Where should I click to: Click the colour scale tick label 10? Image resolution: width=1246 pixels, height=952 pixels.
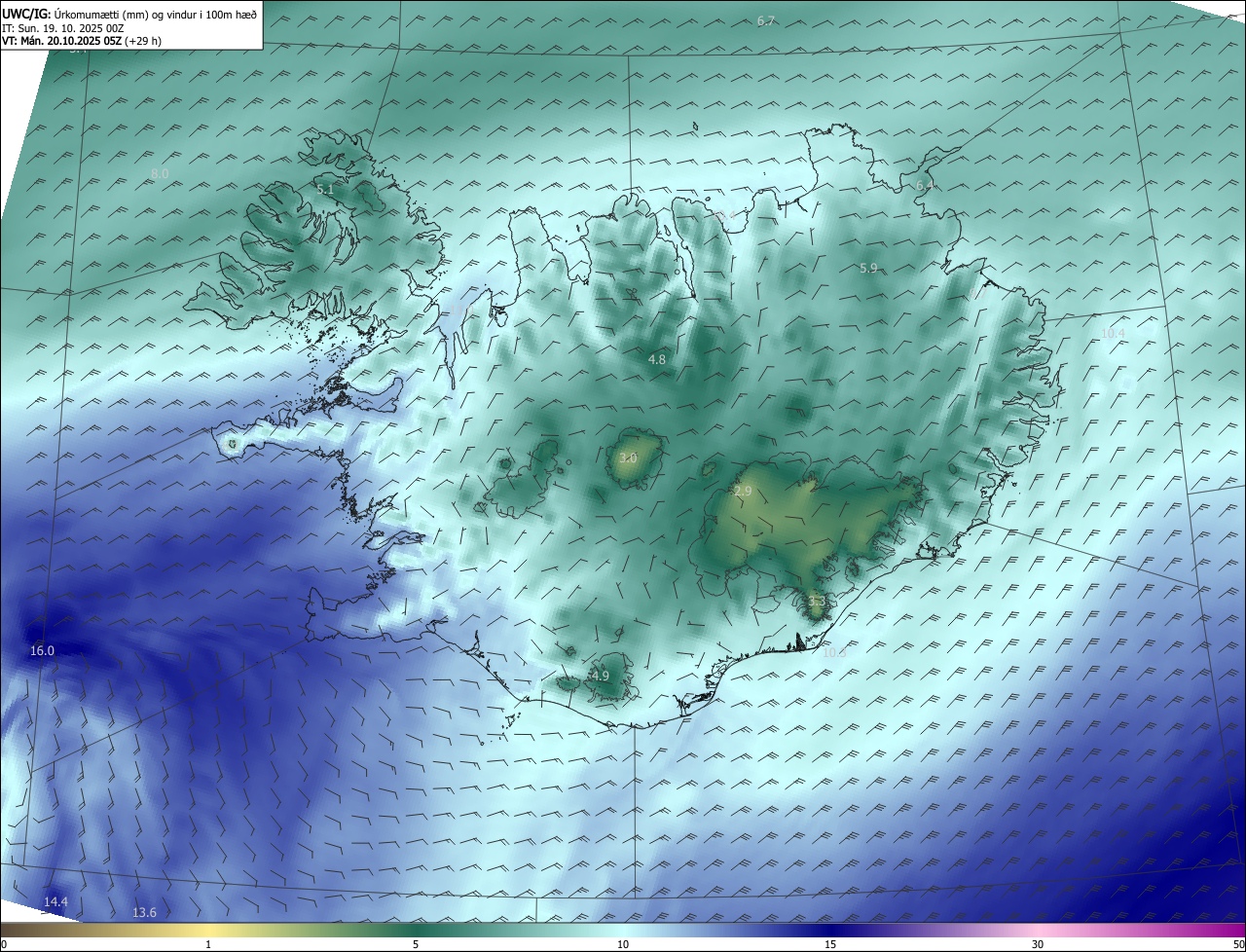coord(623,944)
